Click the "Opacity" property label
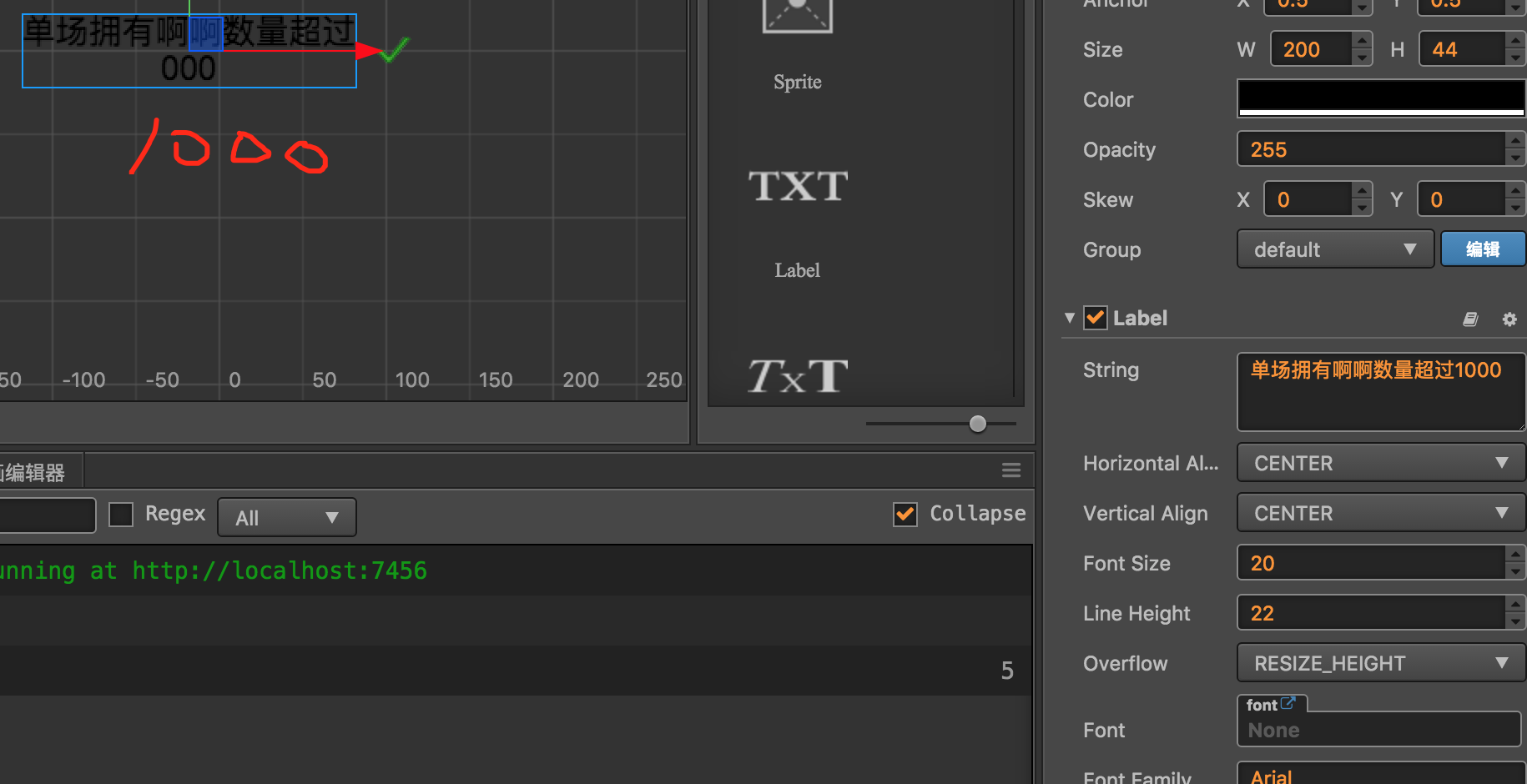 [1119, 149]
